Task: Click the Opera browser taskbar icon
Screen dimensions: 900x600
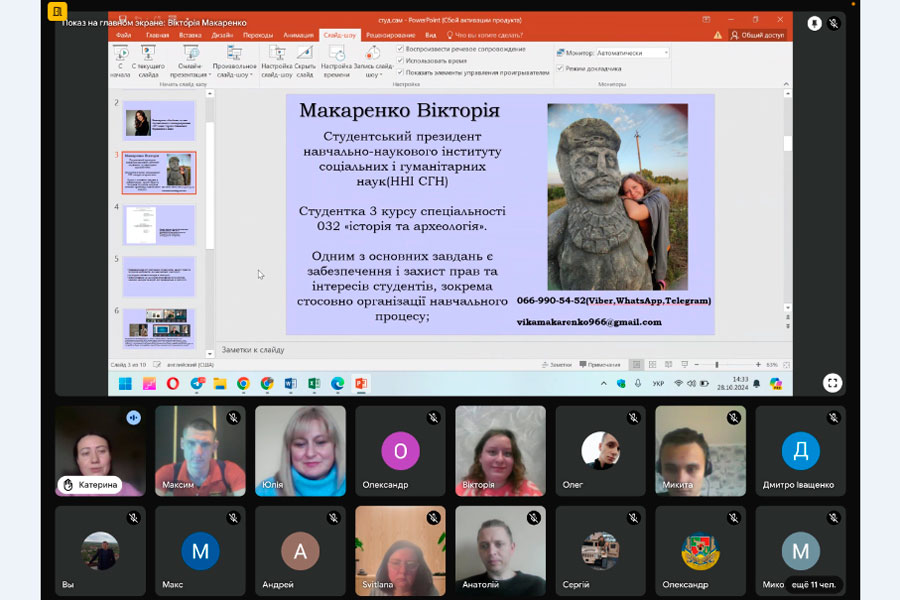Action: point(173,383)
